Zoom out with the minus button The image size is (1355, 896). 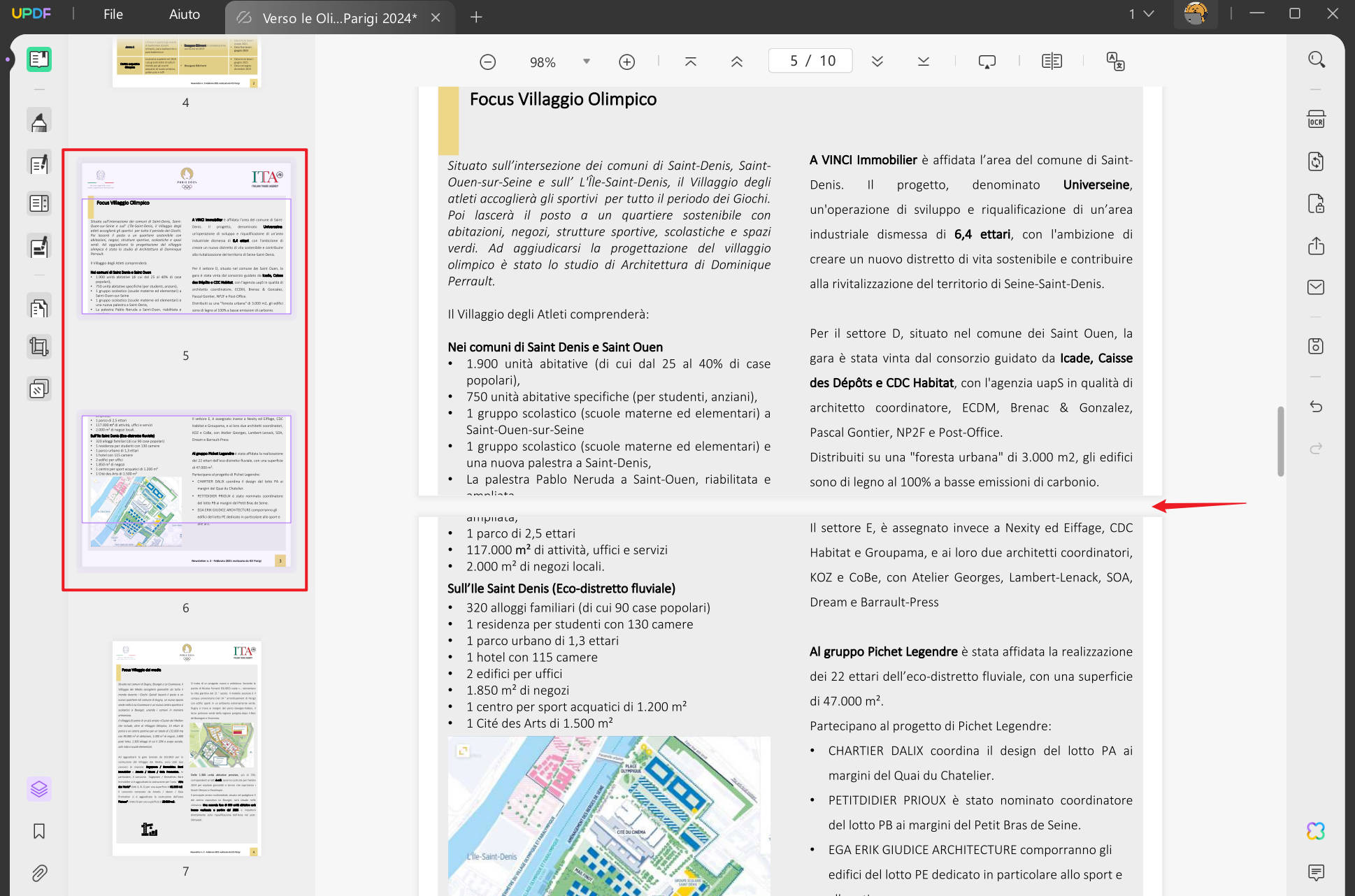pos(488,62)
